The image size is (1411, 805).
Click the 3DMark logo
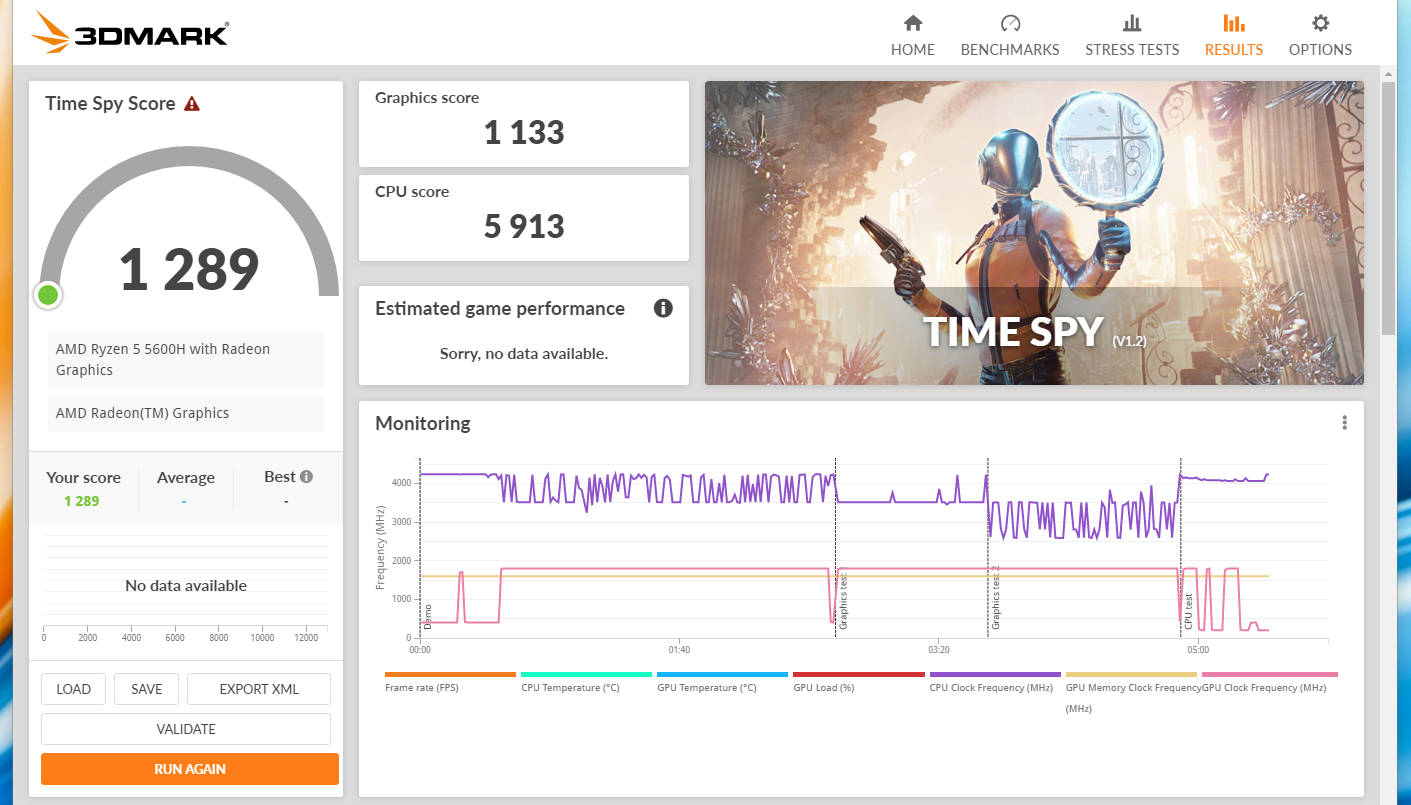tap(130, 33)
